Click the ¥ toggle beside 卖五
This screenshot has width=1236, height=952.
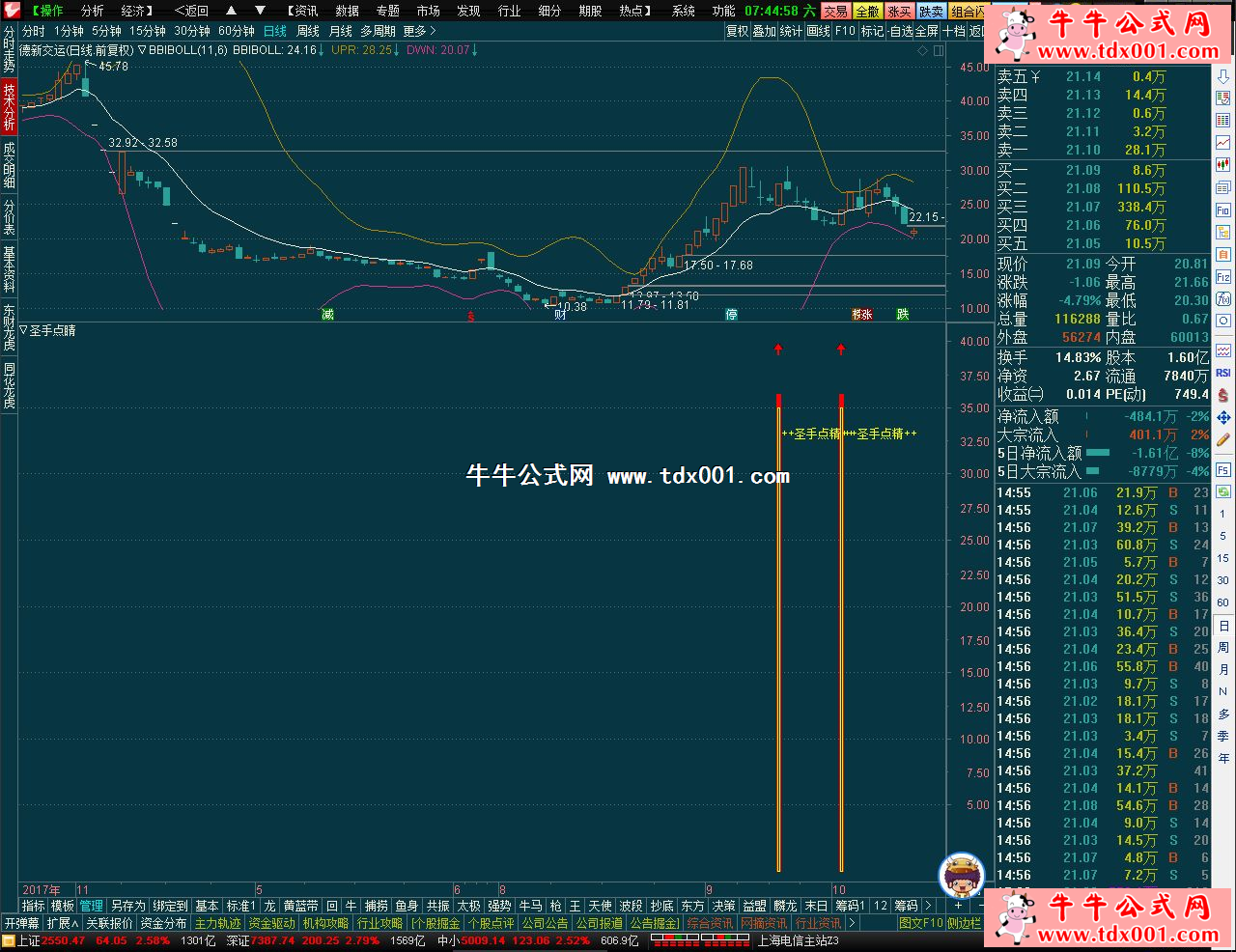click(1035, 76)
